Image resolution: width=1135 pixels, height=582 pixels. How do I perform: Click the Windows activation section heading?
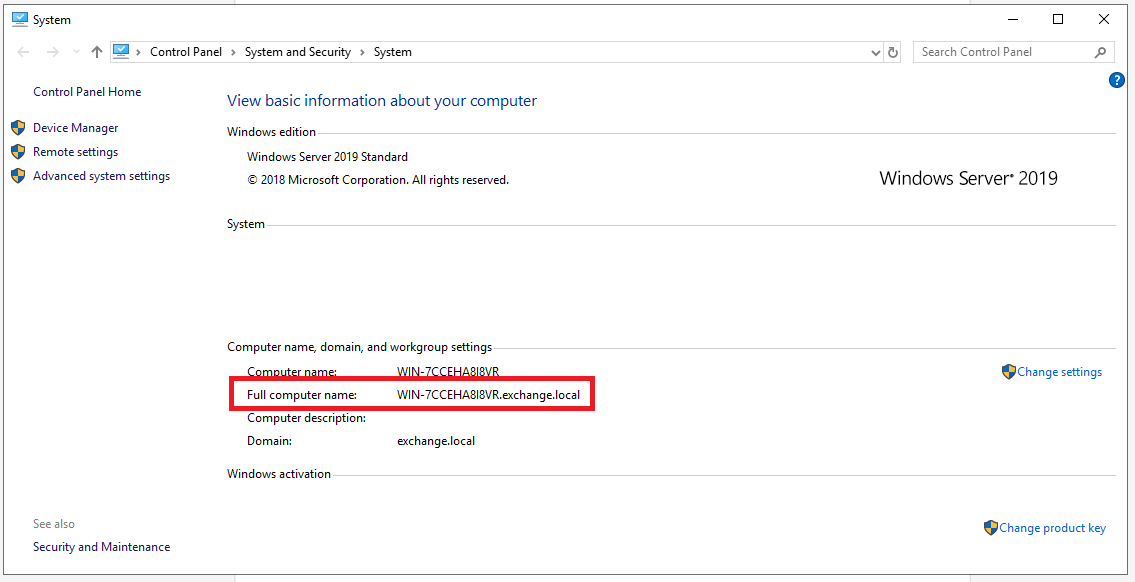(279, 474)
